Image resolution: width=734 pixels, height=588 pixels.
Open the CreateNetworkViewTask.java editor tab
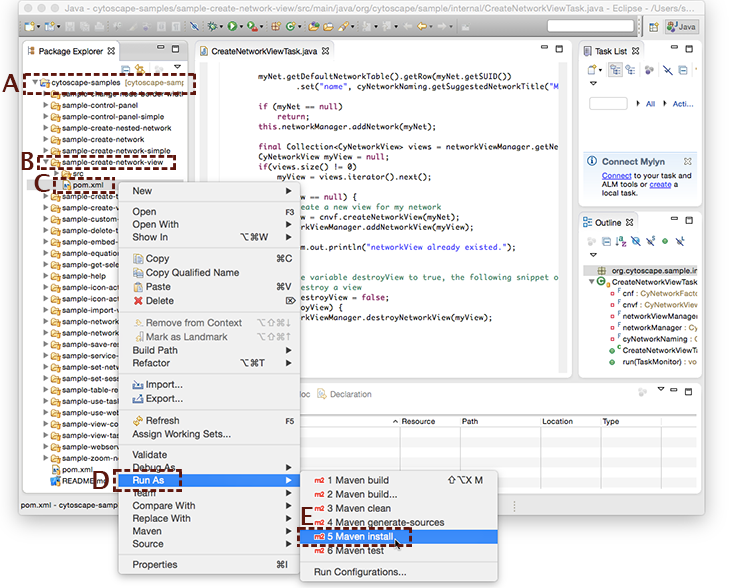coord(264,51)
